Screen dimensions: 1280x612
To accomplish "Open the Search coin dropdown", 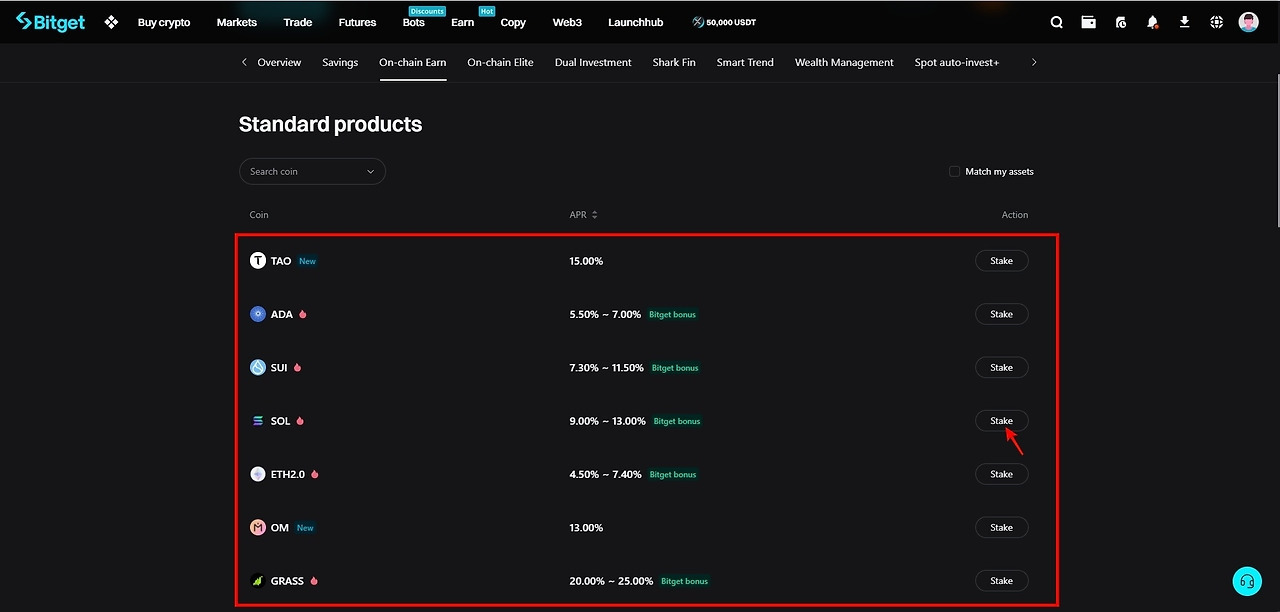I will tap(312, 171).
